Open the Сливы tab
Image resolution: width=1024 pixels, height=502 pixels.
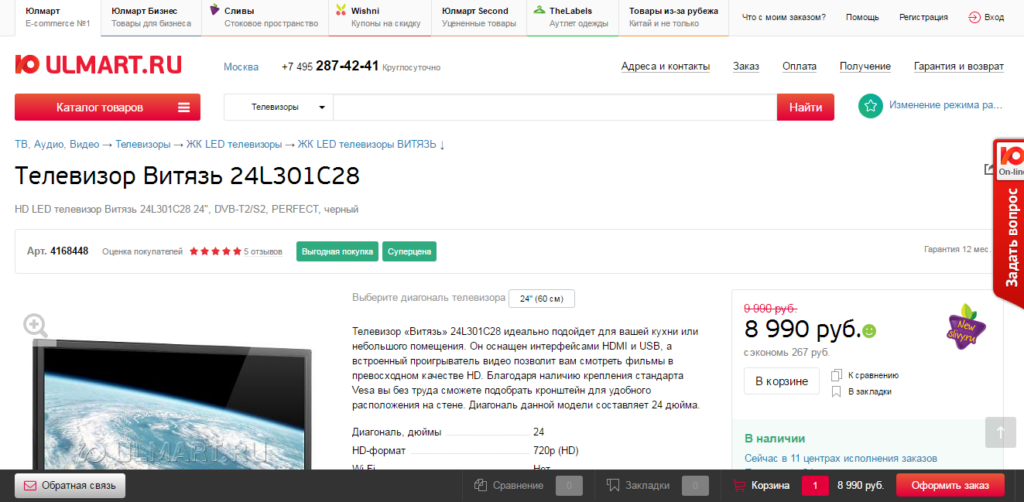pos(265,18)
